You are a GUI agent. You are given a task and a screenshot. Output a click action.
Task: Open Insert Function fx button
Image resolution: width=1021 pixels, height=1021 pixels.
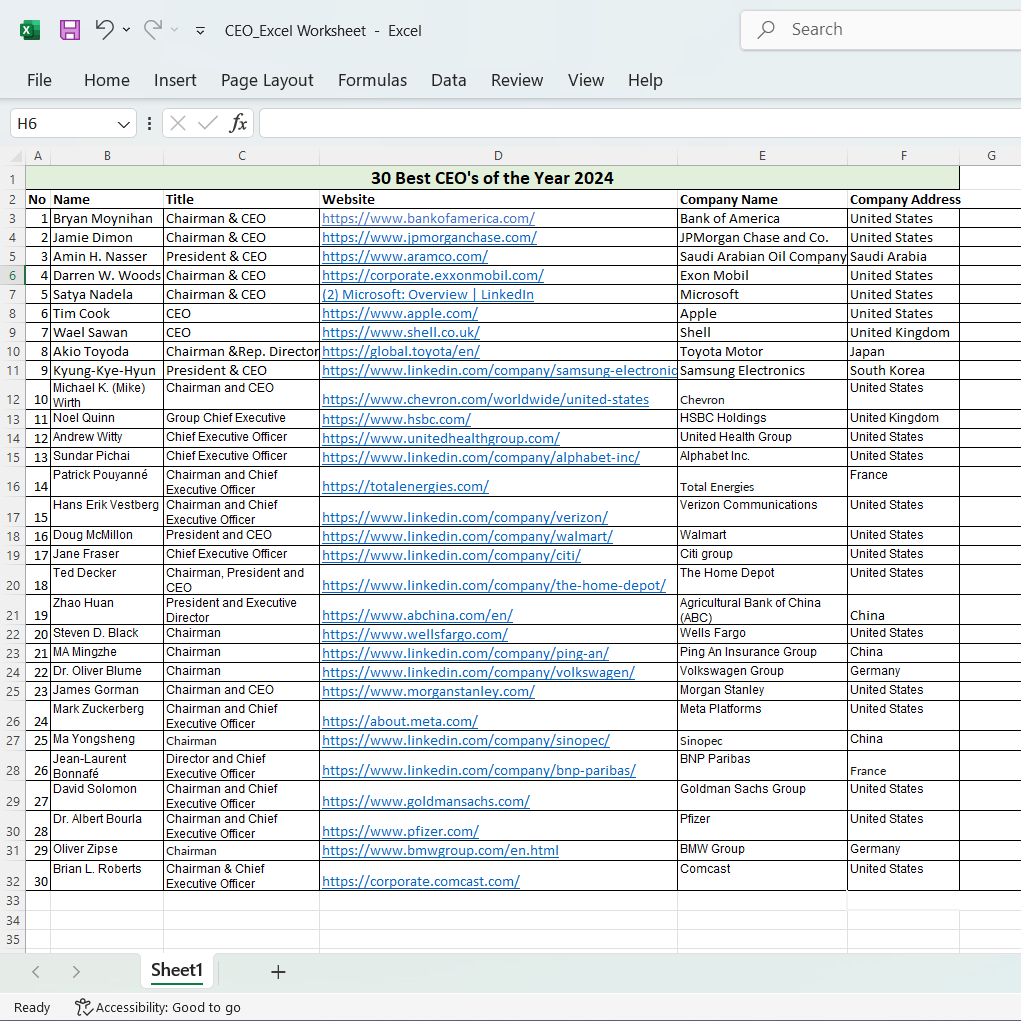(238, 123)
